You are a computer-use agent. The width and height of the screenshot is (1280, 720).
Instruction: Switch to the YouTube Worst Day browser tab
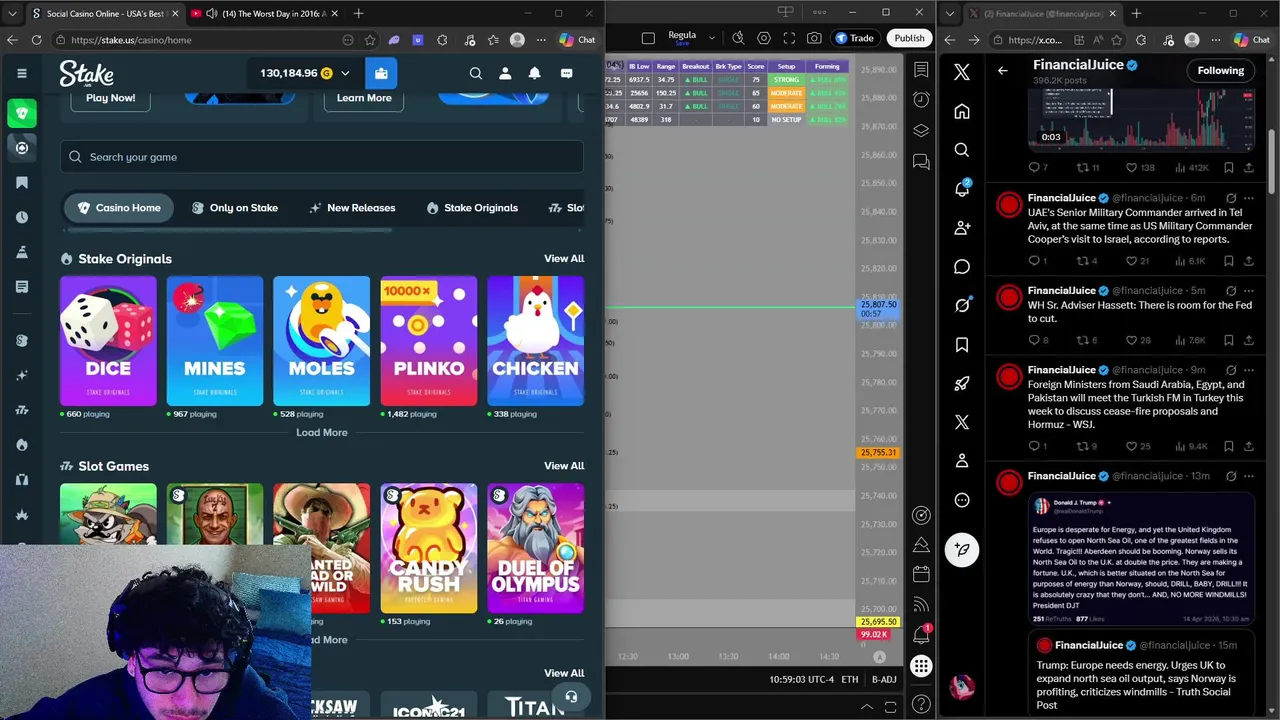click(263, 14)
